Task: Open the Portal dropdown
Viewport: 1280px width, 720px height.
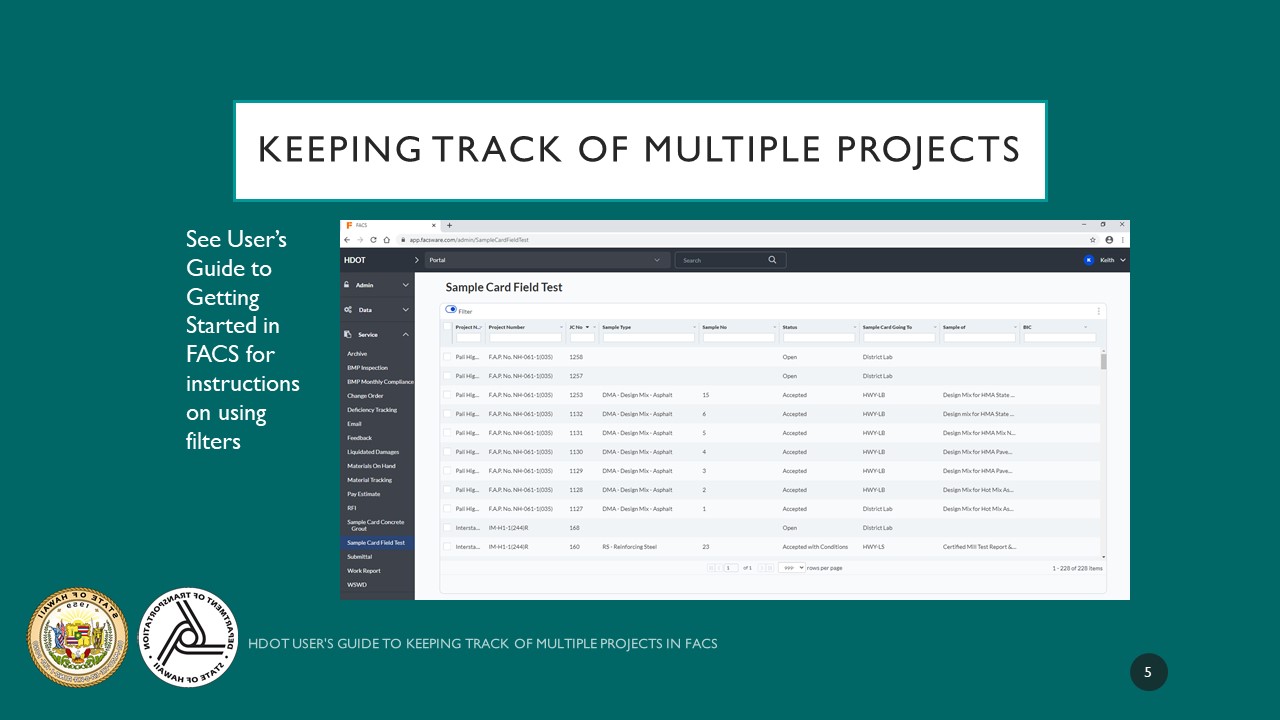Action: (x=546, y=260)
